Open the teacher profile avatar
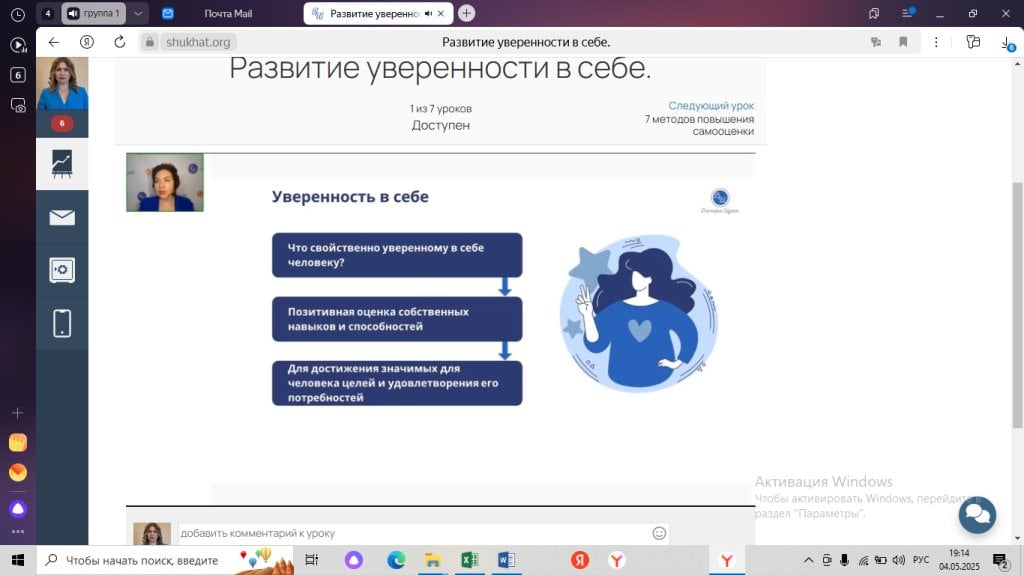This screenshot has width=1024, height=575. tap(62, 83)
